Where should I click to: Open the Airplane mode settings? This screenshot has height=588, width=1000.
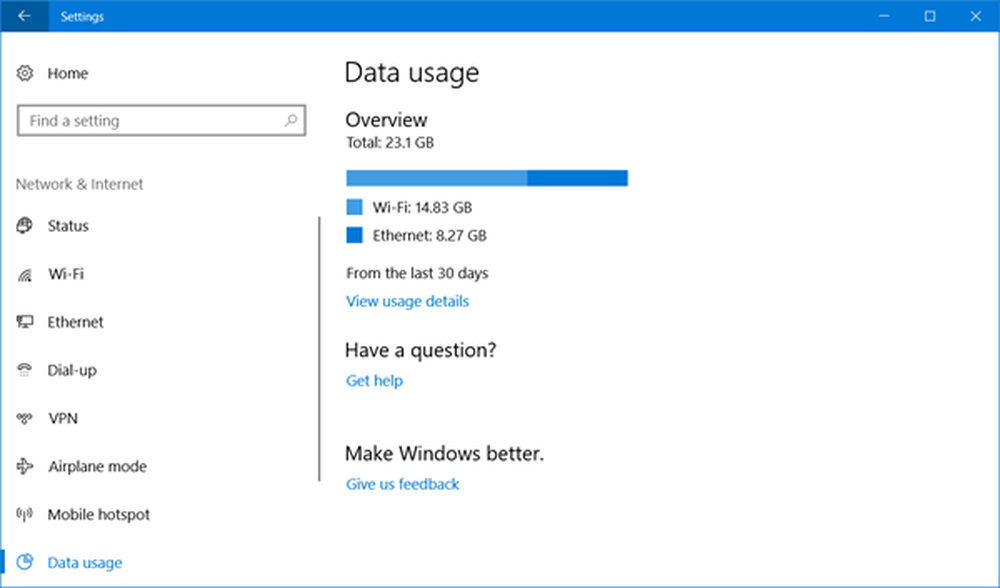point(97,467)
